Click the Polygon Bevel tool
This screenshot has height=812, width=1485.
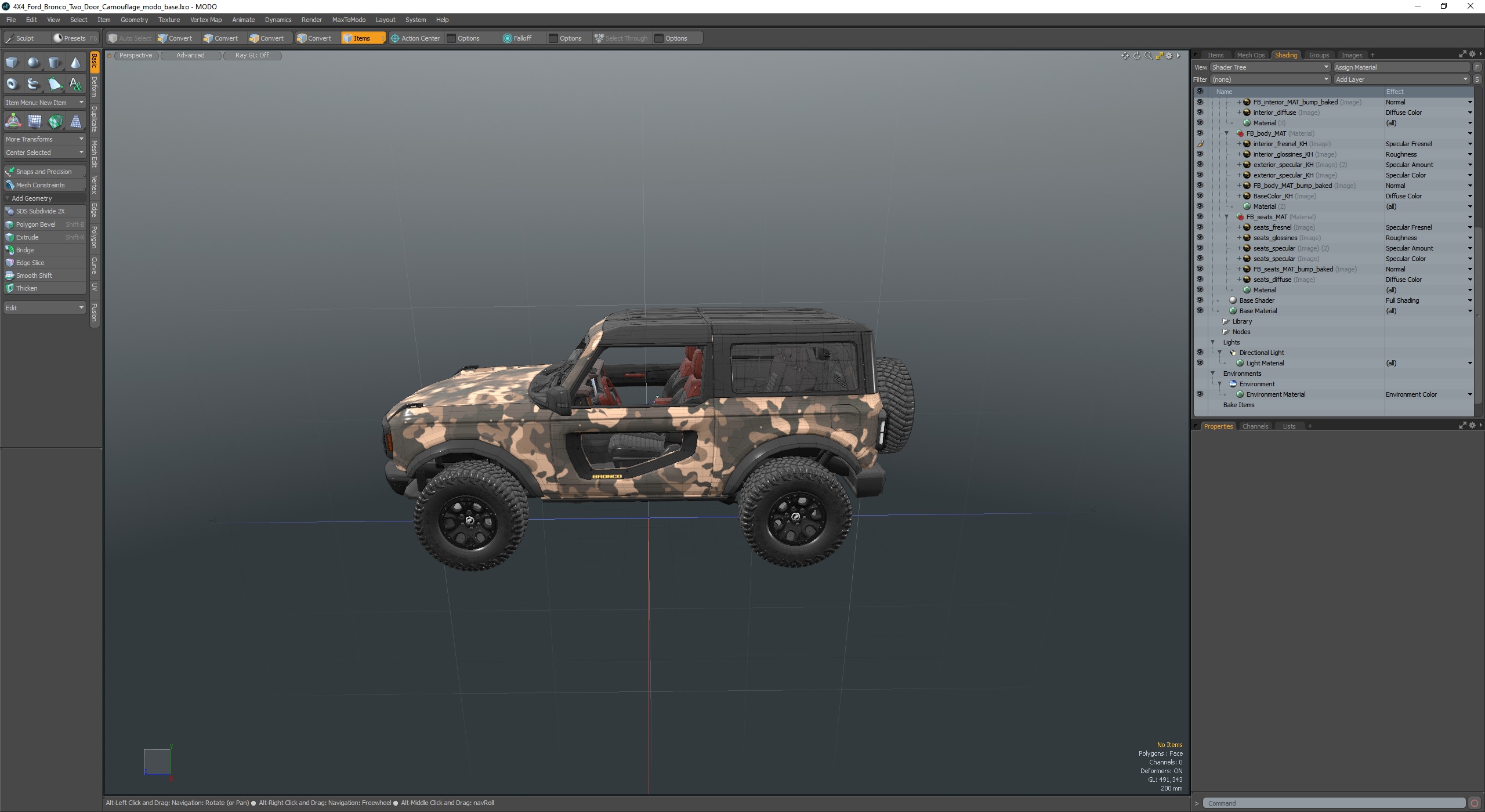[x=45, y=224]
